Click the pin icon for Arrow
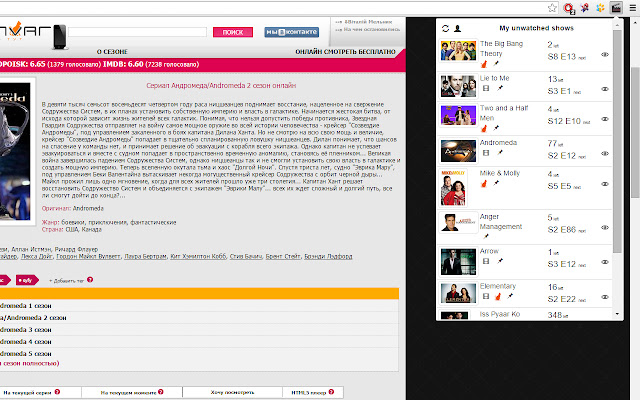This screenshot has width=640, height=400. 500,261
